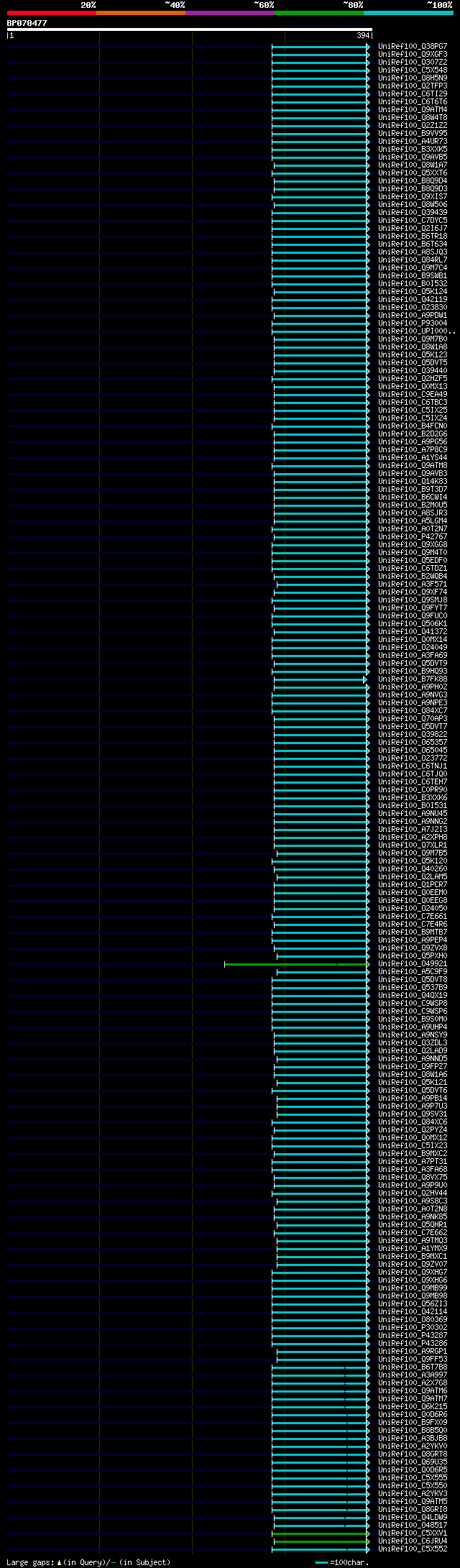Click the orange ~40% identity legend segment
This screenshot has width=460, height=1568.
[141, 13]
